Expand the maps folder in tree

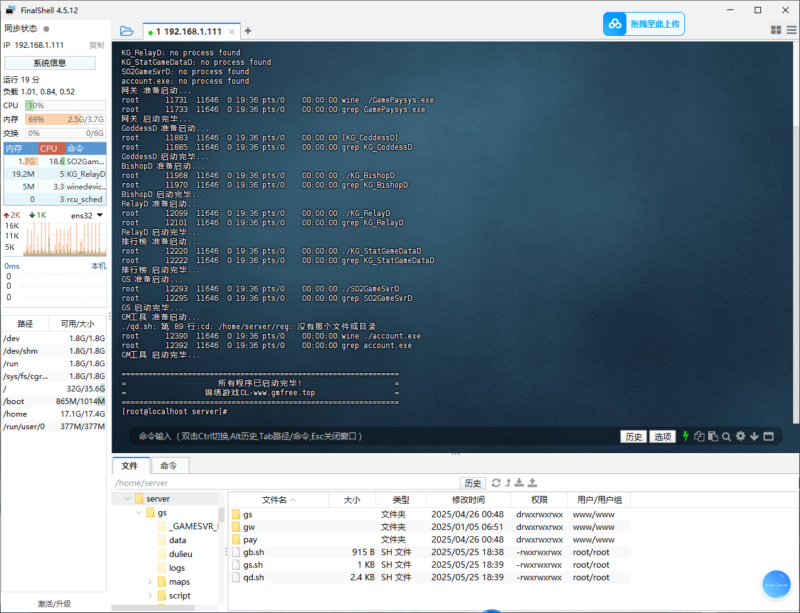coord(150,582)
